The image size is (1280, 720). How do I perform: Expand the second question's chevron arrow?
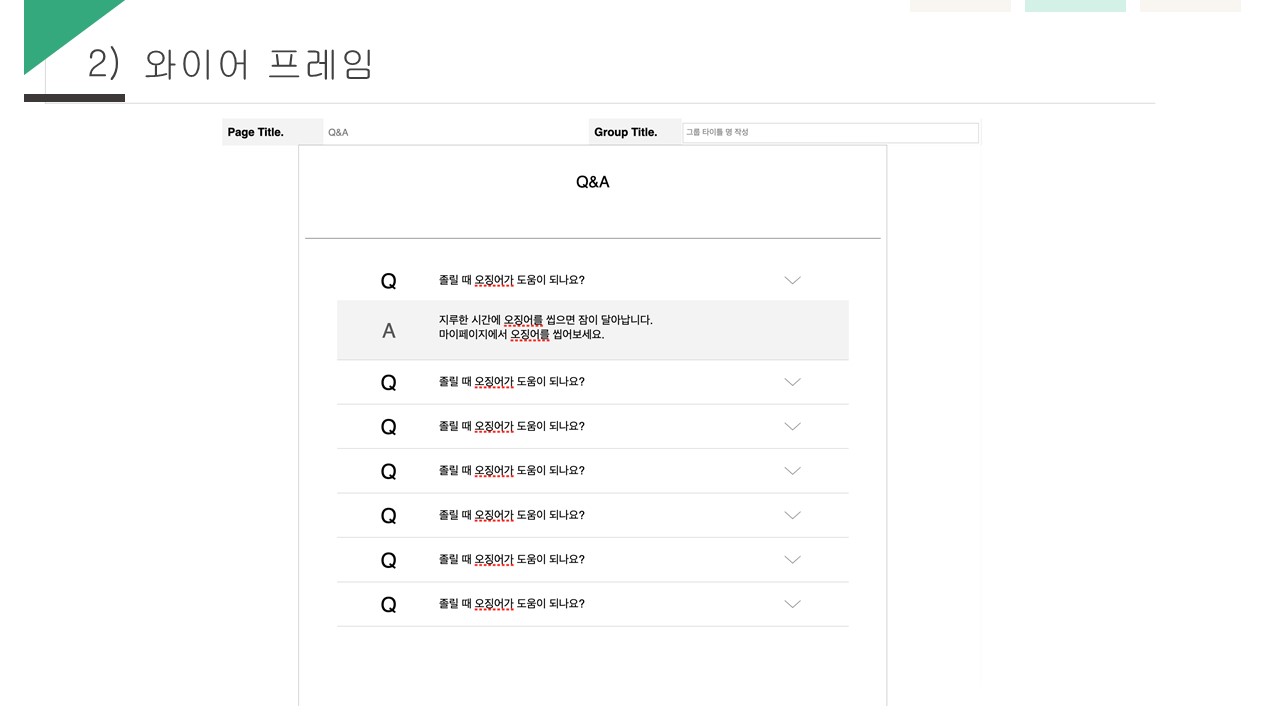pyautogui.click(x=792, y=382)
